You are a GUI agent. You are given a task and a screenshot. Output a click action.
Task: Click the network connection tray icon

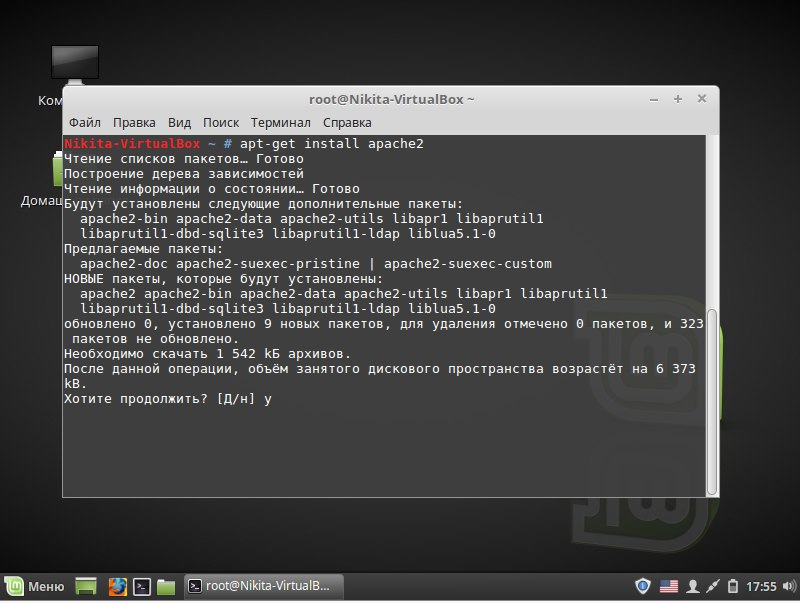(713, 586)
